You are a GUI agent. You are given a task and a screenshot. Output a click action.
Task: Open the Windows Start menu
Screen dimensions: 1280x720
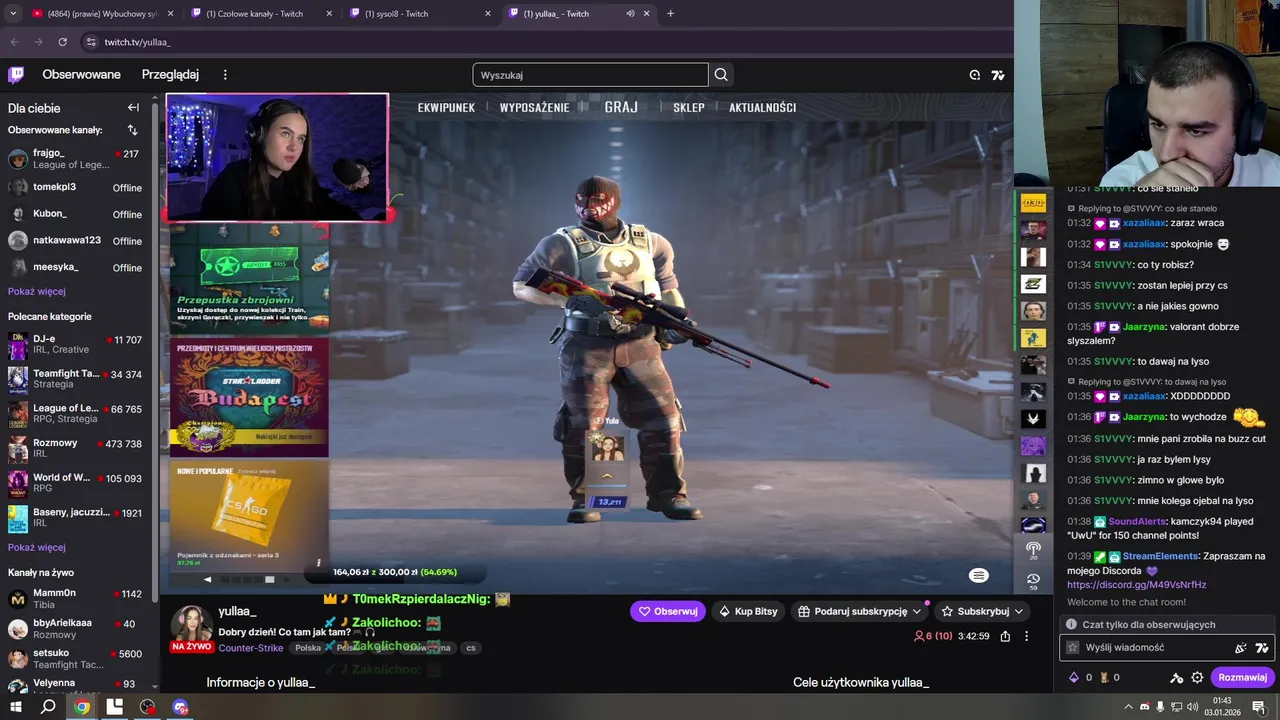pyautogui.click(x=15, y=707)
